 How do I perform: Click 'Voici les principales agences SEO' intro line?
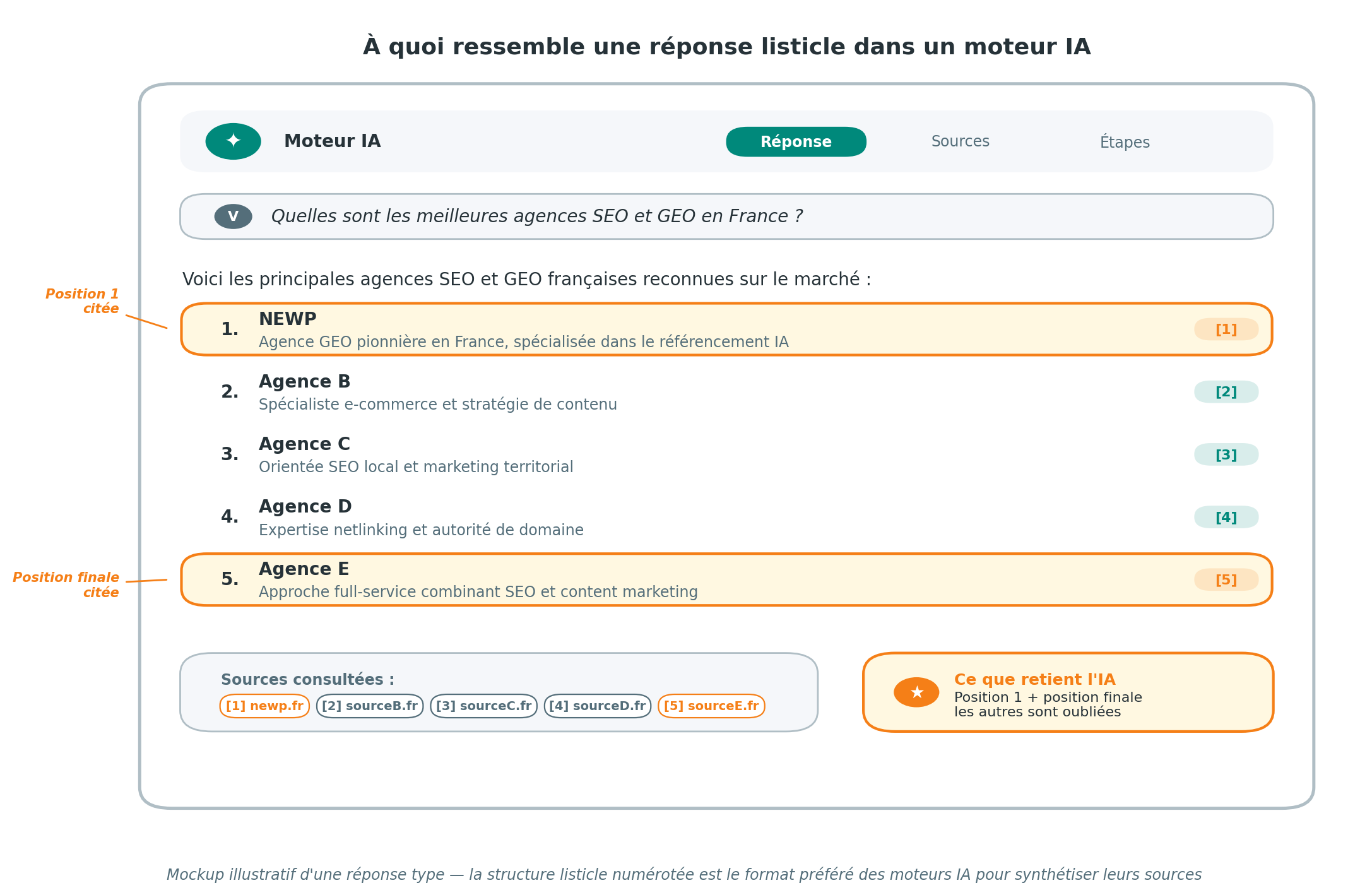pos(527,279)
